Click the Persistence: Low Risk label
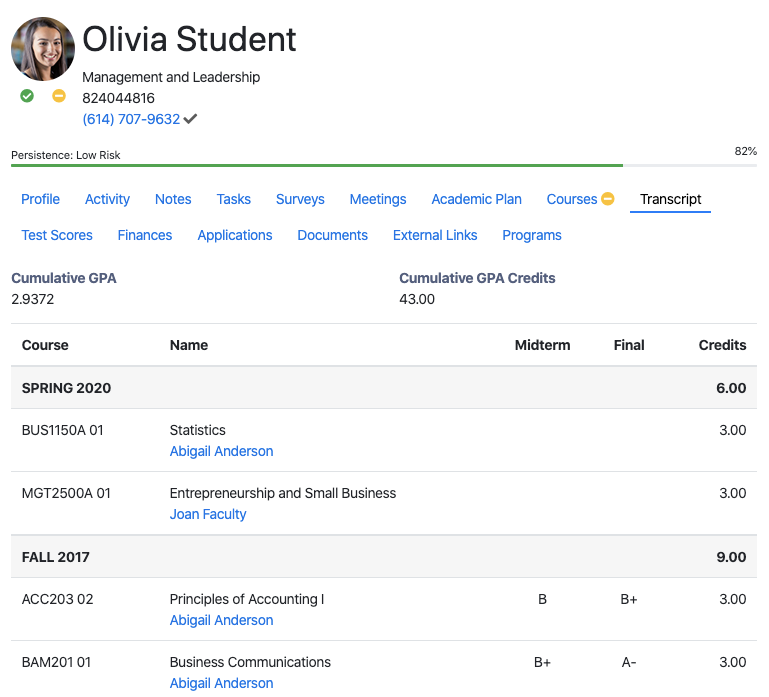Screen dimensions: 769x697 (66, 155)
